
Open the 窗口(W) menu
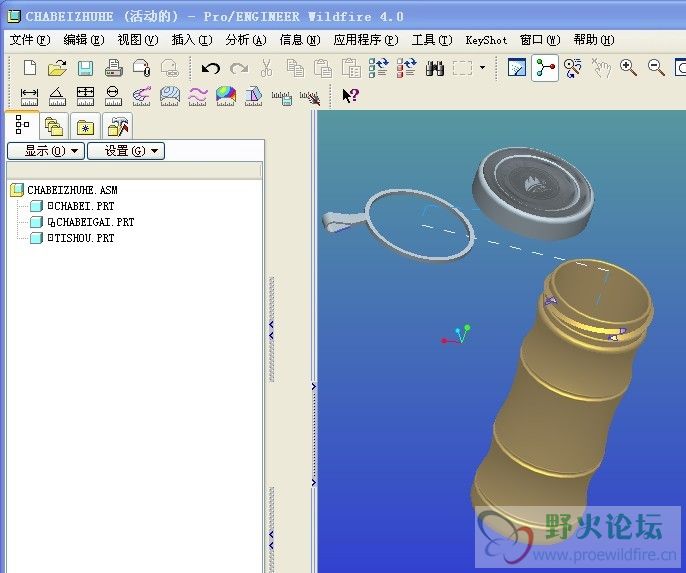click(540, 40)
